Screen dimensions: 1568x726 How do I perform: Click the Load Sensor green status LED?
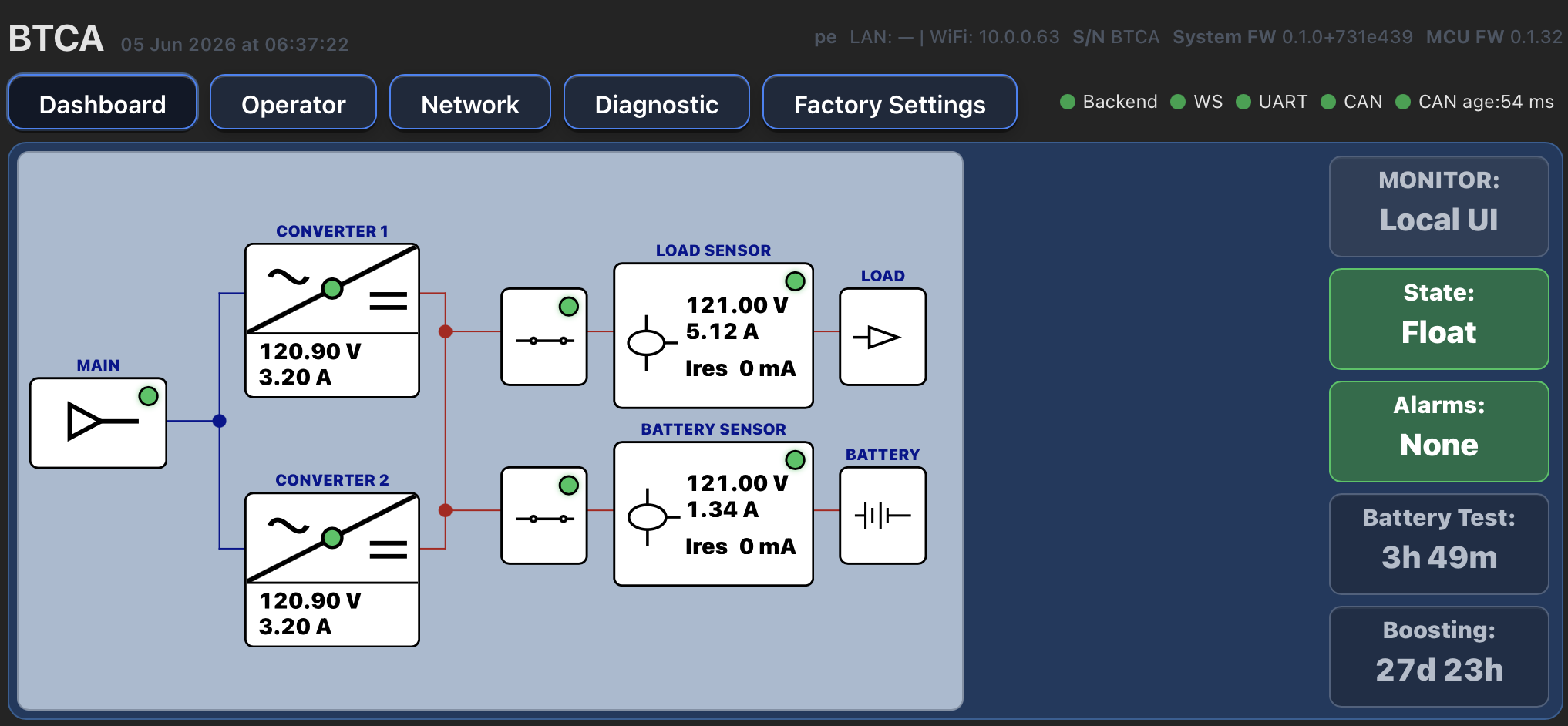(x=795, y=281)
